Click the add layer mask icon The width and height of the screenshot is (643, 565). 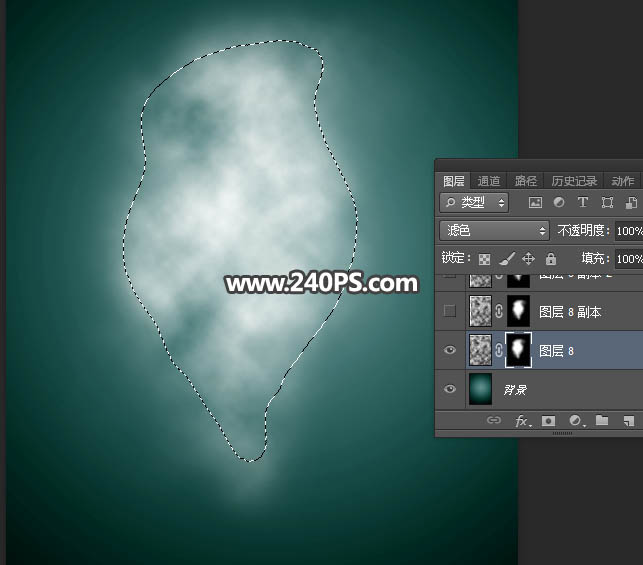pos(548,421)
